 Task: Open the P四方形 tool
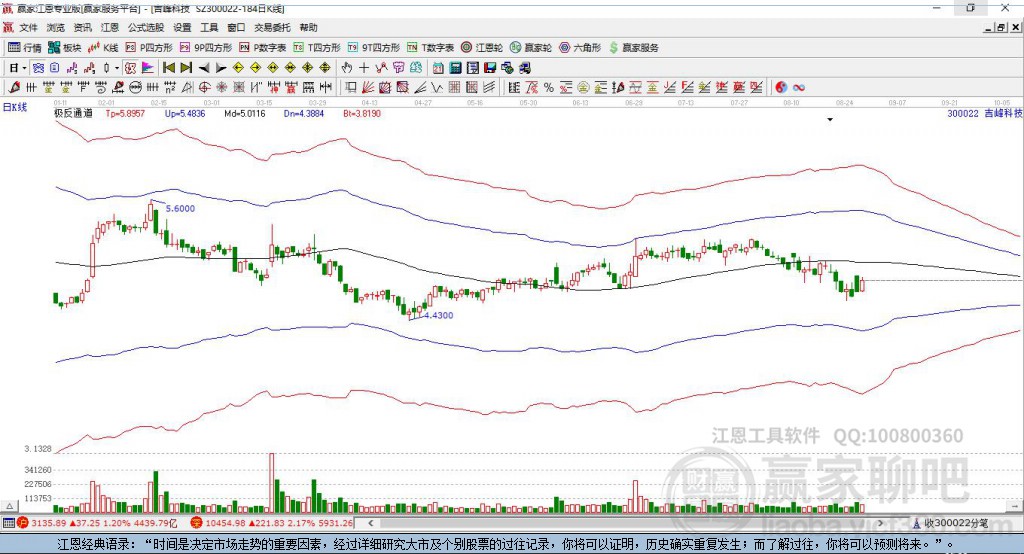click(149, 48)
